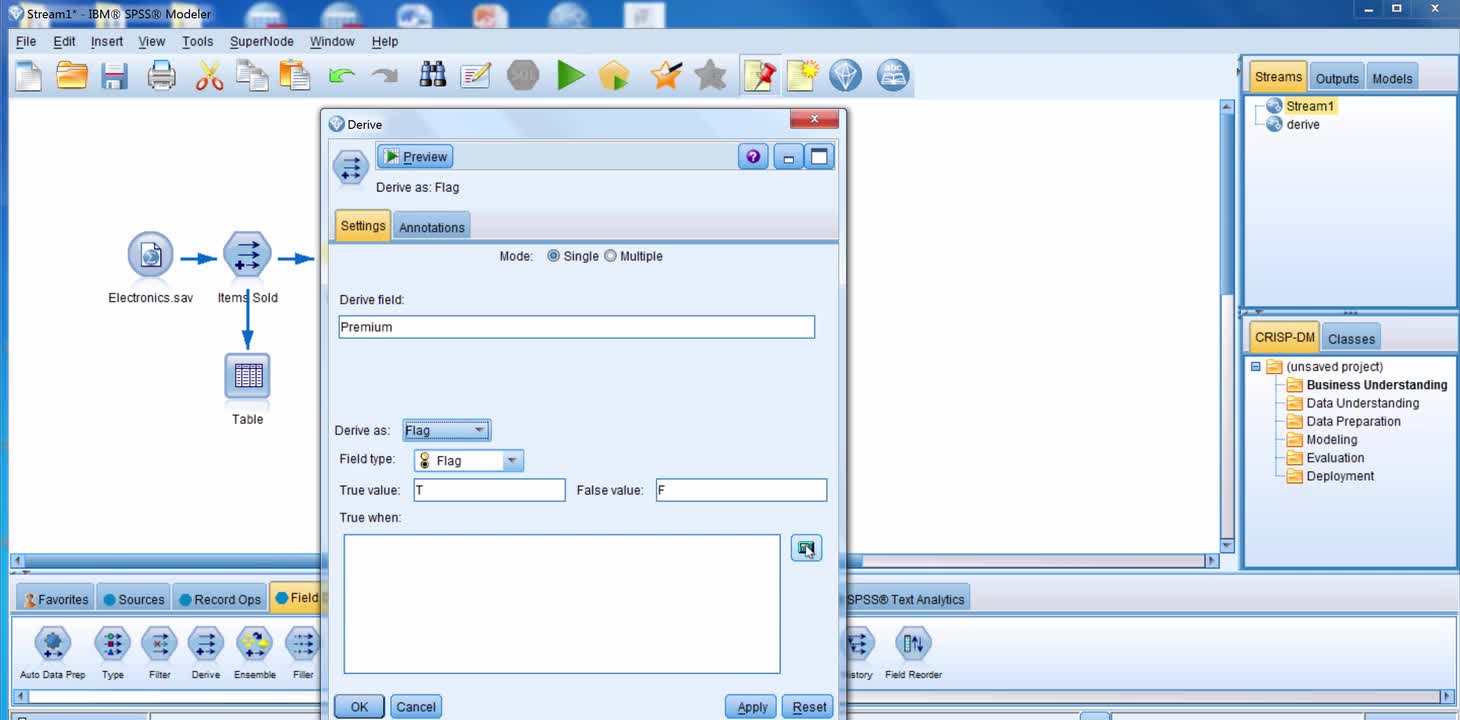Image resolution: width=1460 pixels, height=720 pixels.
Task: Choose the Multiple mode radio button
Action: [x=610, y=256]
